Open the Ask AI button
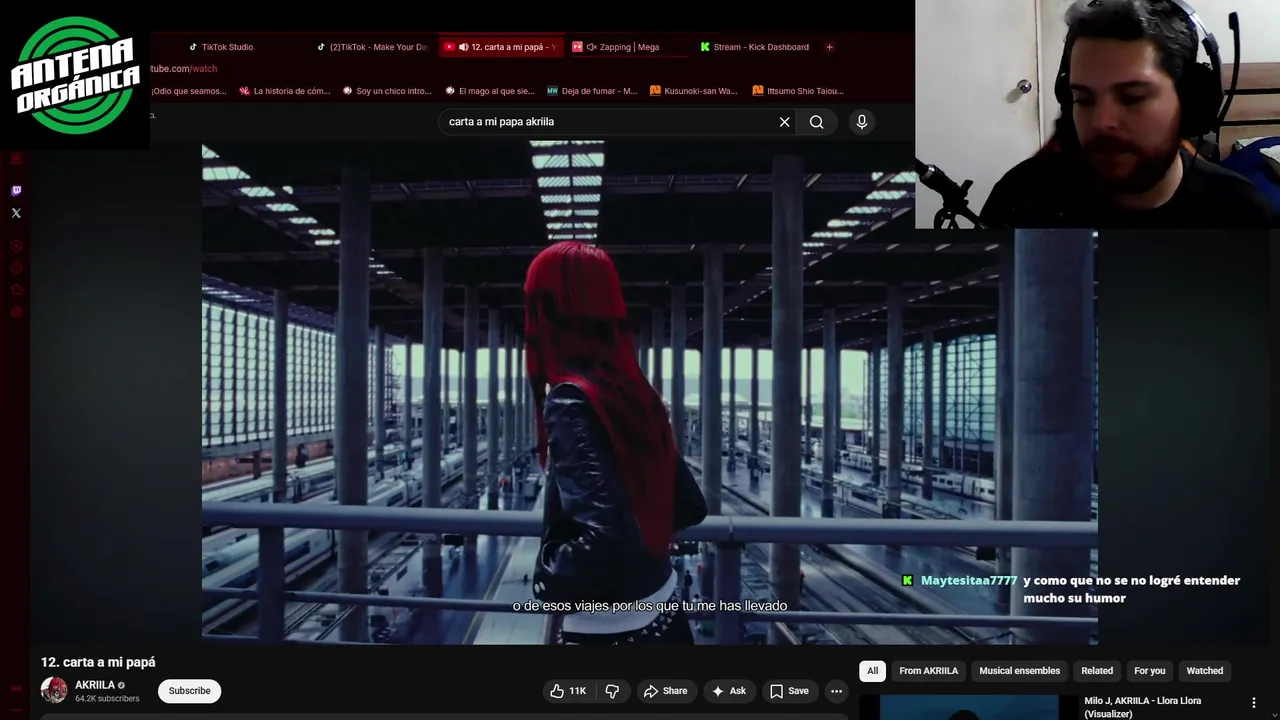The image size is (1280, 720). 728,691
